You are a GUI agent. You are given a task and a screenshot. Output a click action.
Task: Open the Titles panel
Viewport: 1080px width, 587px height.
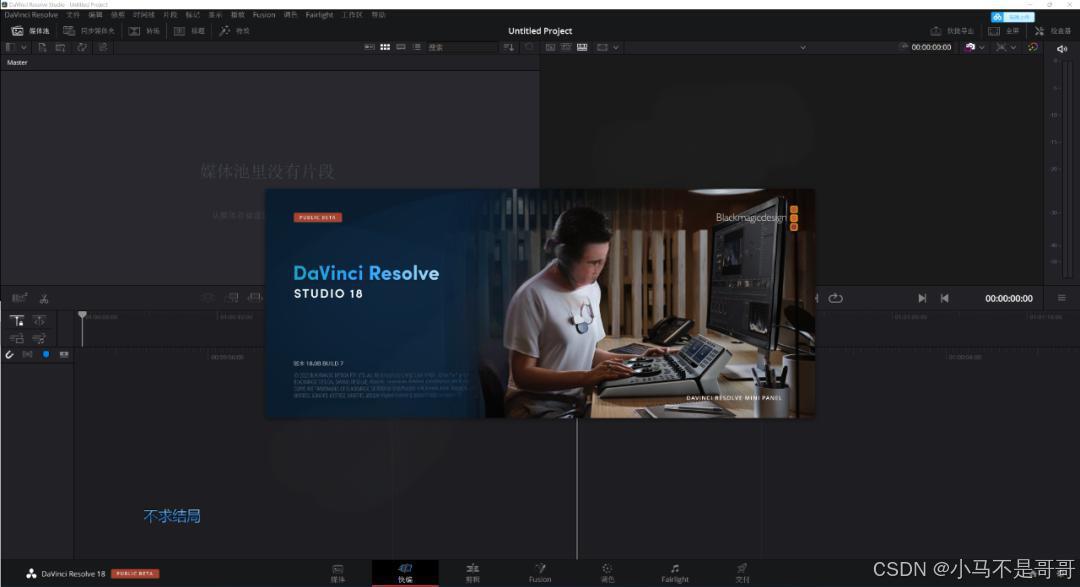point(189,31)
